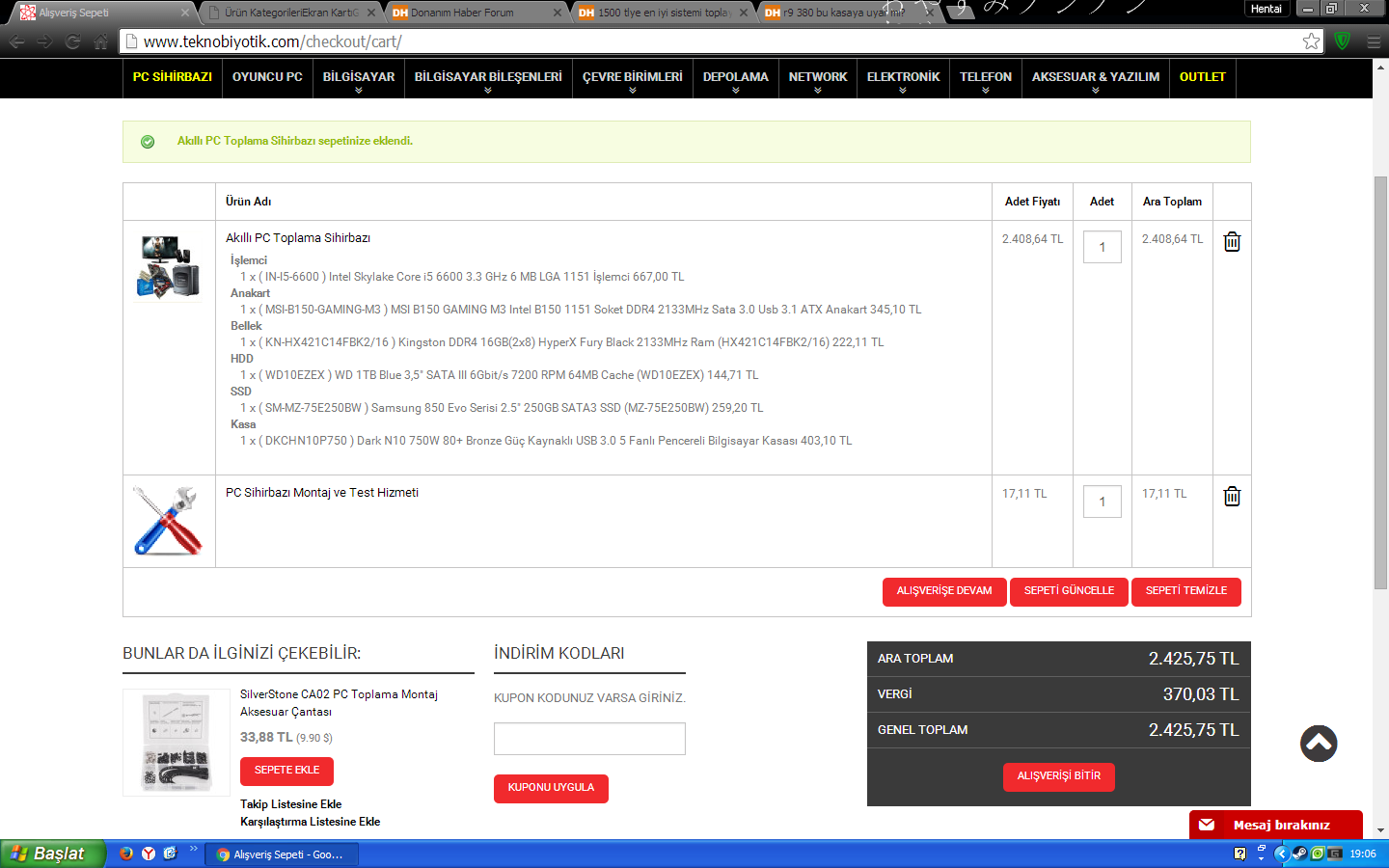The width and height of the screenshot is (1389, 868).
Task: Open the PC bundle product thumbnail
Action: (x=168, y=266)
